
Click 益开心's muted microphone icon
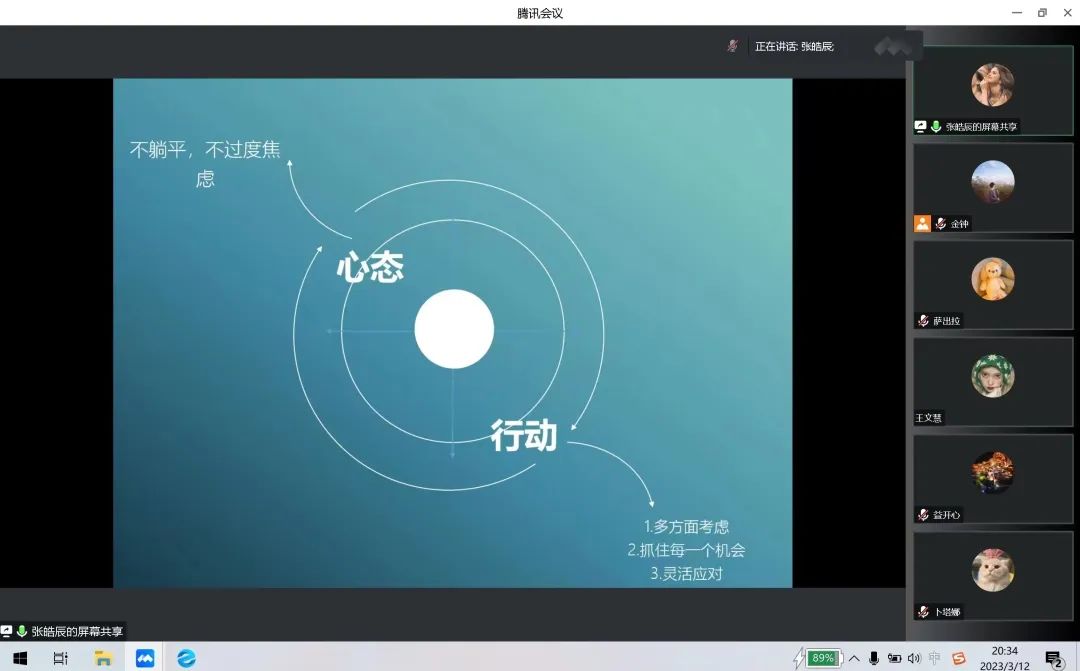[923, 515]
